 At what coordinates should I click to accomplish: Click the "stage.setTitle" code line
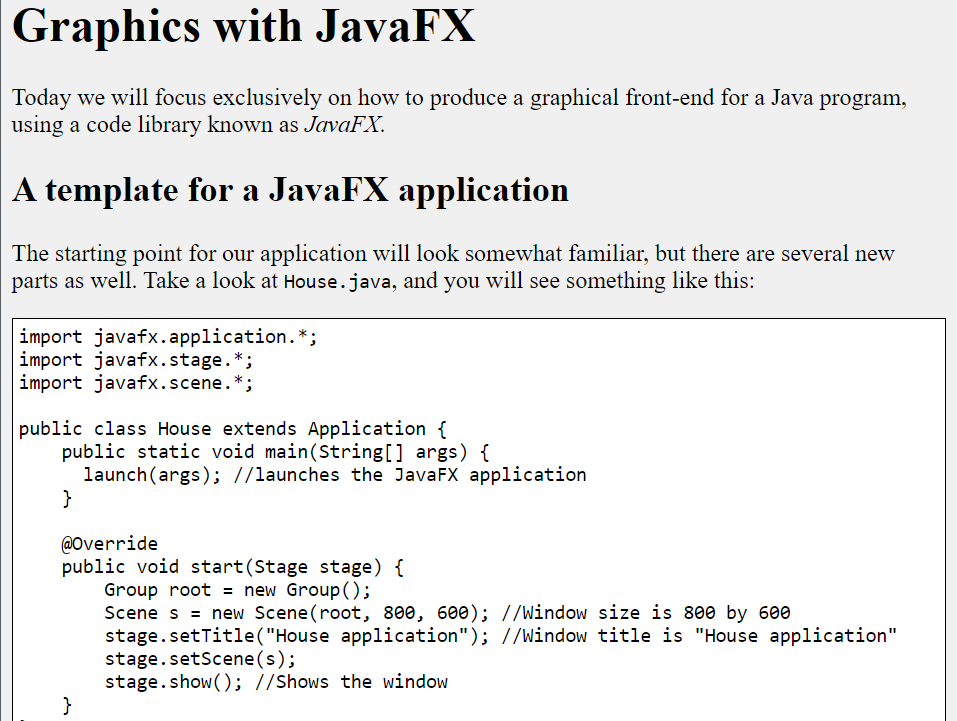pos(500,636)
